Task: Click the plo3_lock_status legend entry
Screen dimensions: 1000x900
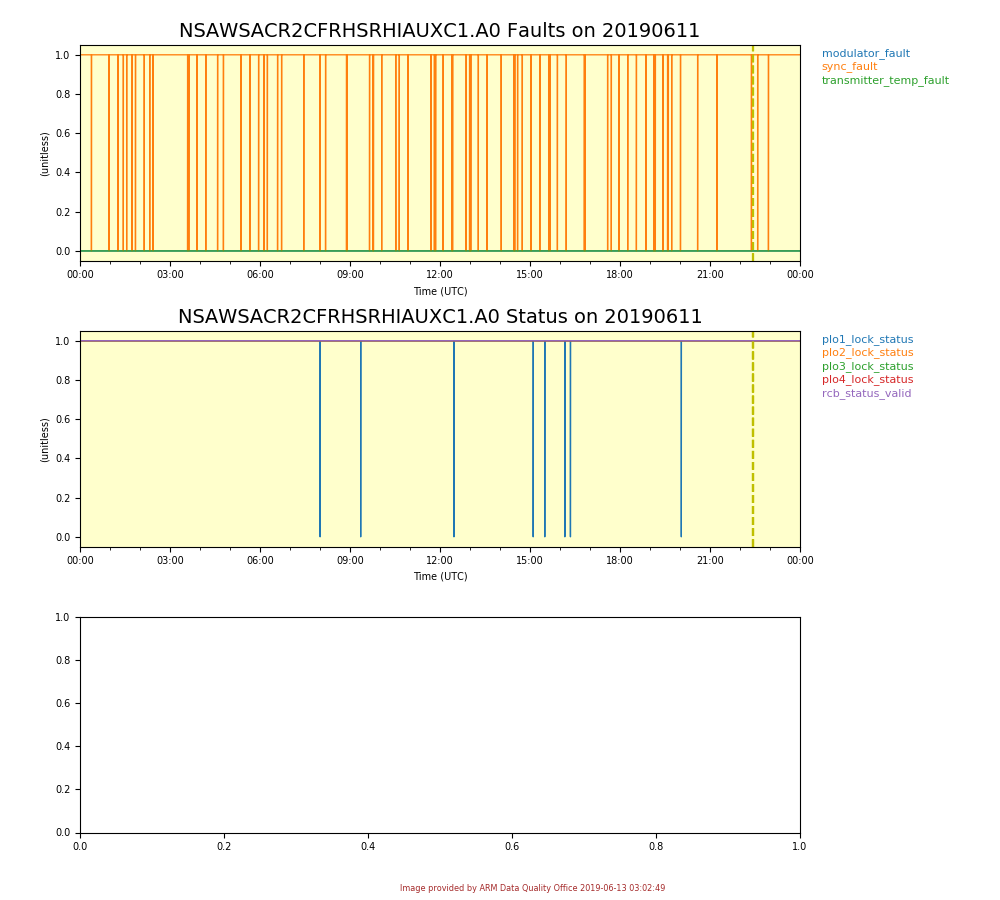Action: click(x=867, y=366)
